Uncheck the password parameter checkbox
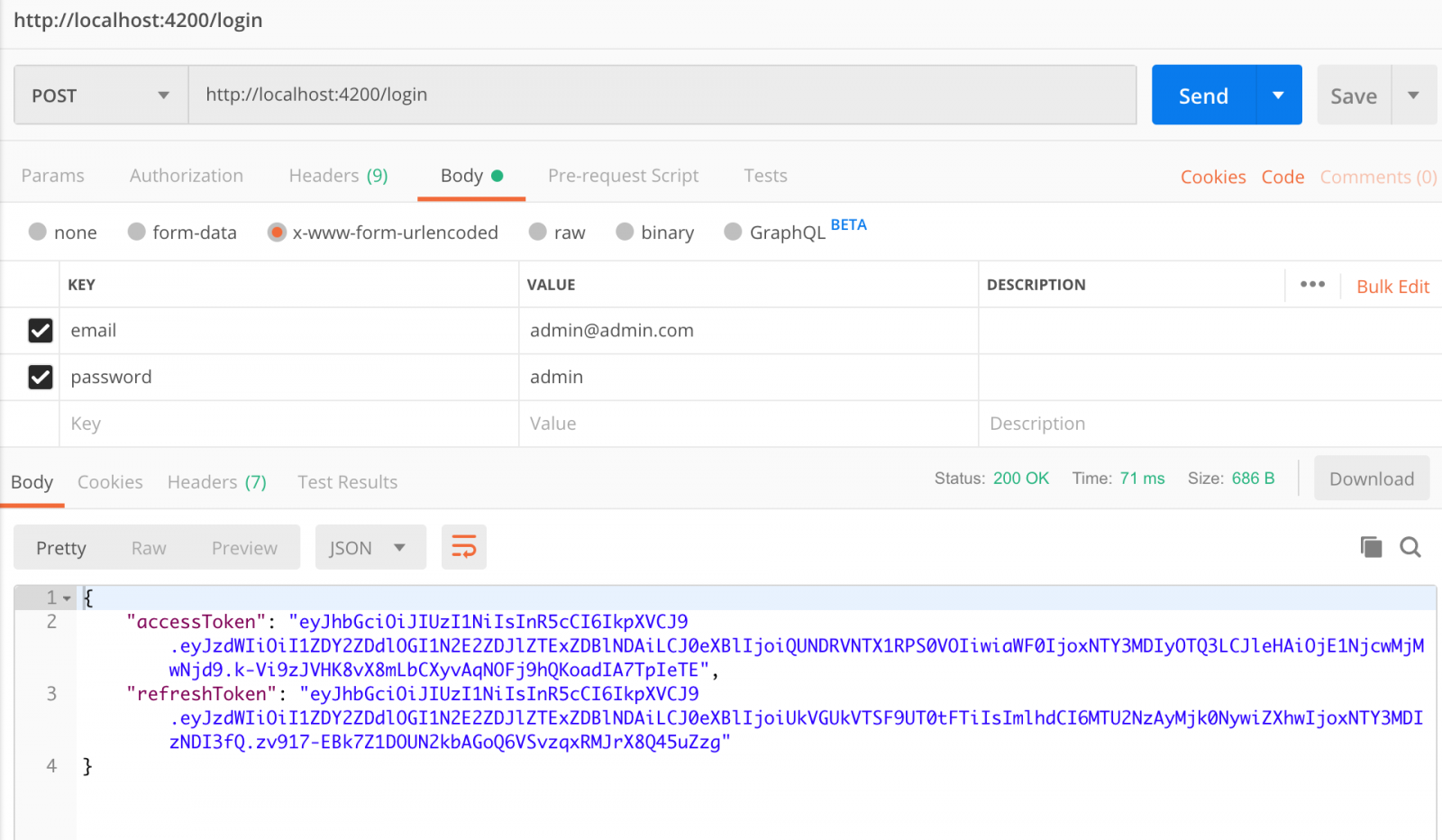 [x=41, y=377]
